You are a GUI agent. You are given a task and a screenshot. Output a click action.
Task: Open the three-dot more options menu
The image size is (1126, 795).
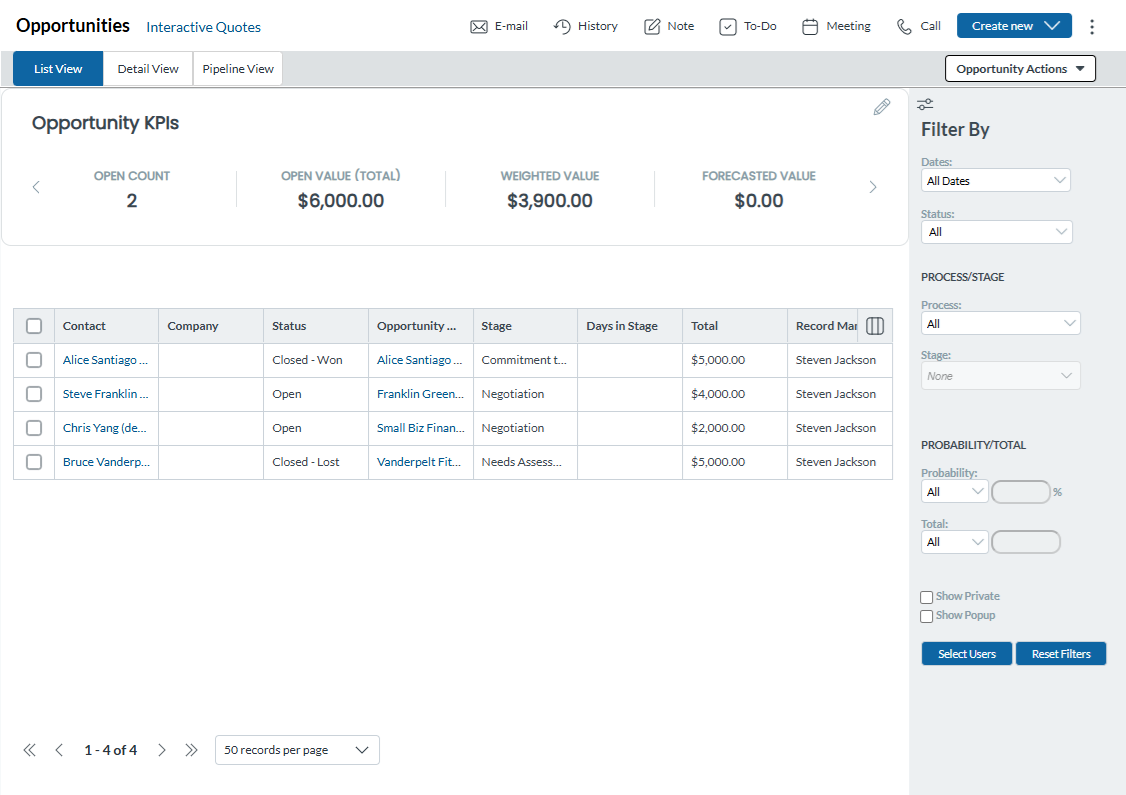click(1092, 27)
